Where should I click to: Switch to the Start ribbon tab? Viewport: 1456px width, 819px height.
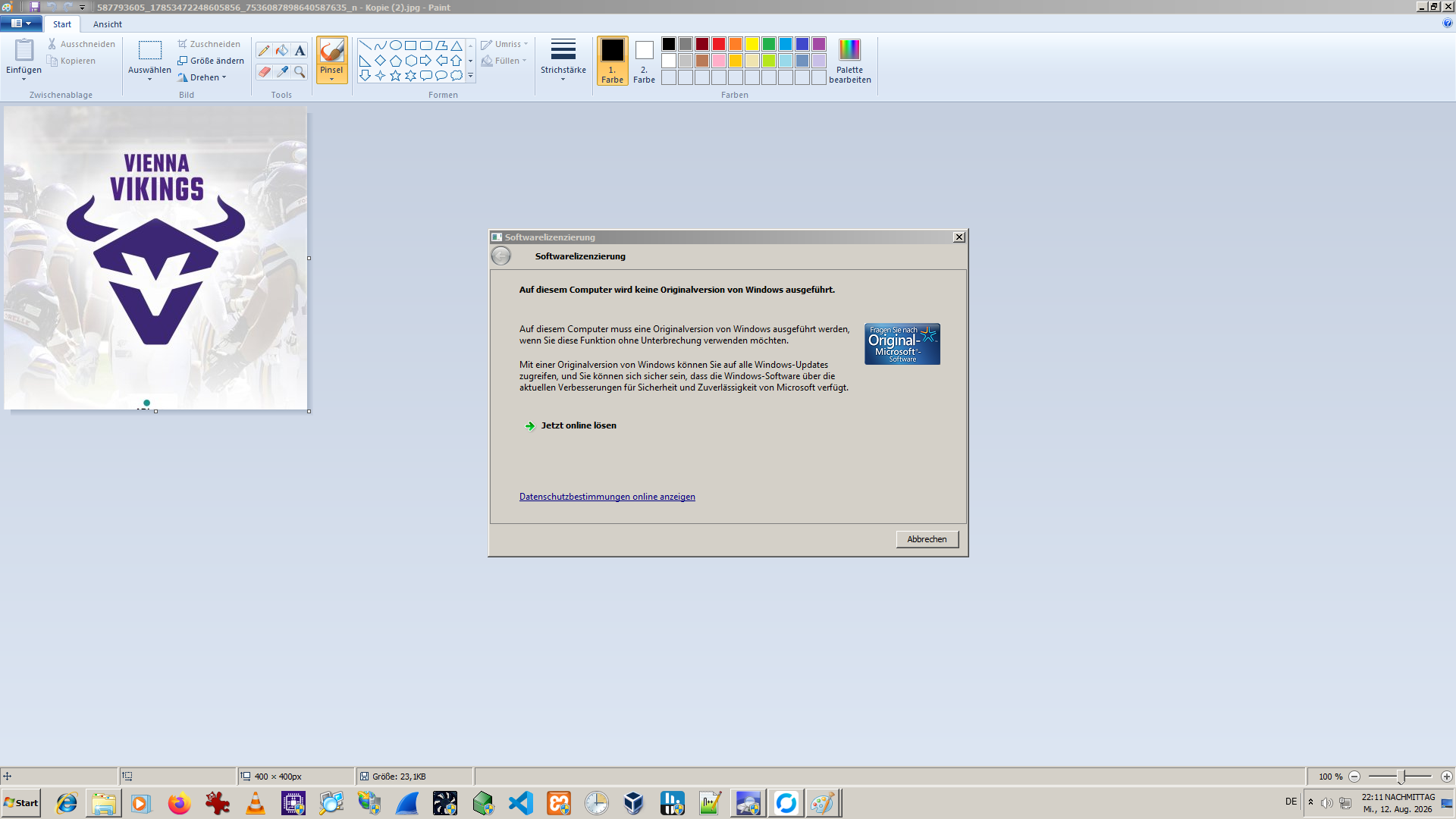(62, 24)
